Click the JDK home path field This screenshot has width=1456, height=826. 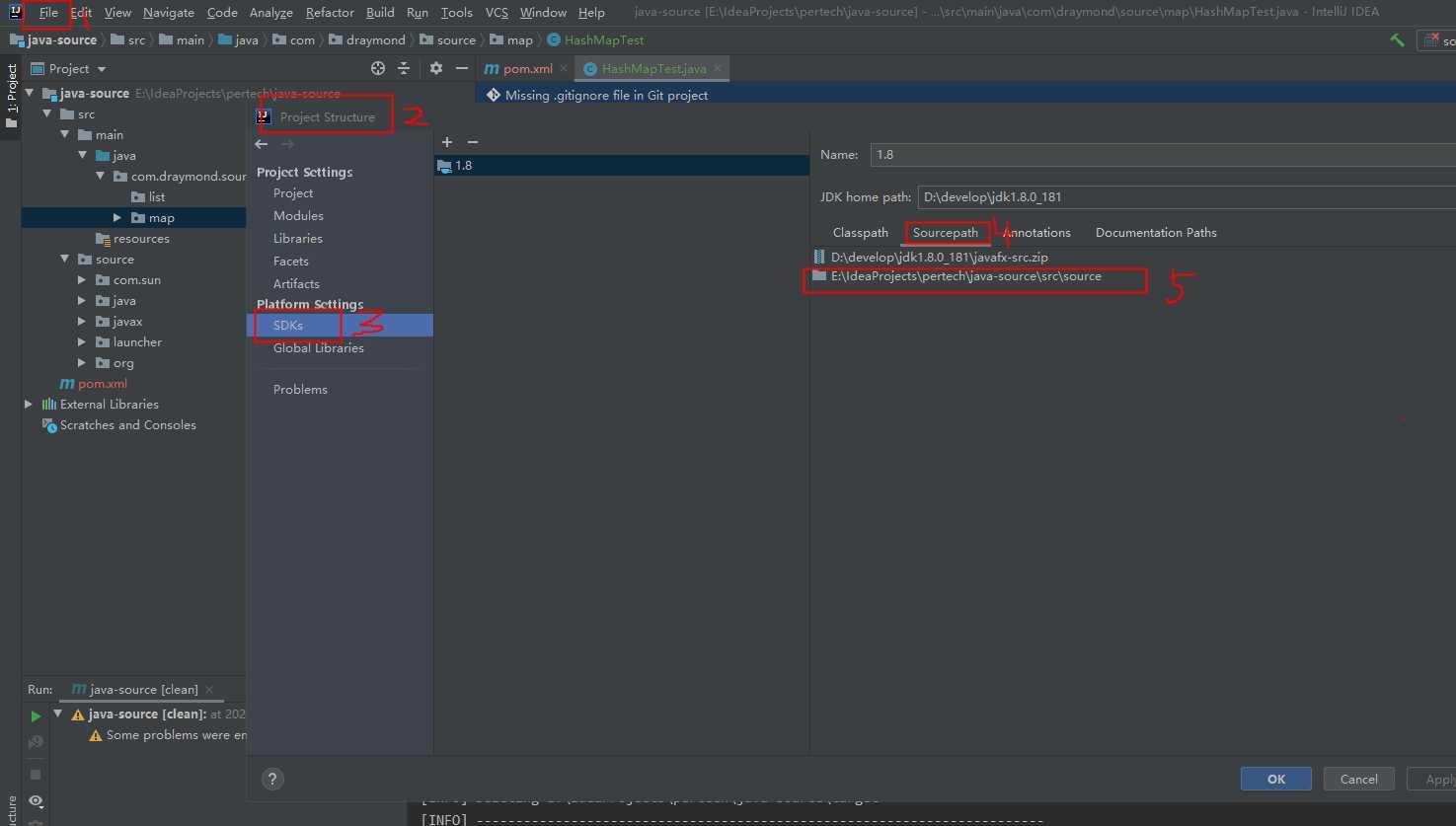point(1187,197)
